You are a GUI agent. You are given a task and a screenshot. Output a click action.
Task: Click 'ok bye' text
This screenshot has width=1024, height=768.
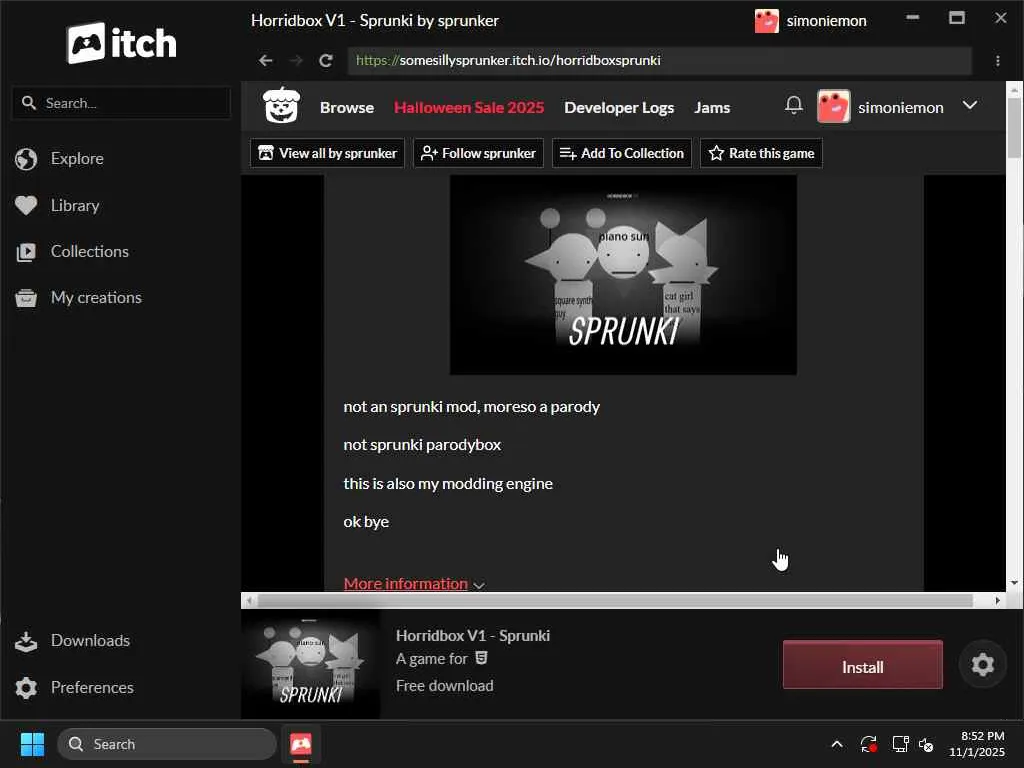[x=366, y=522]
